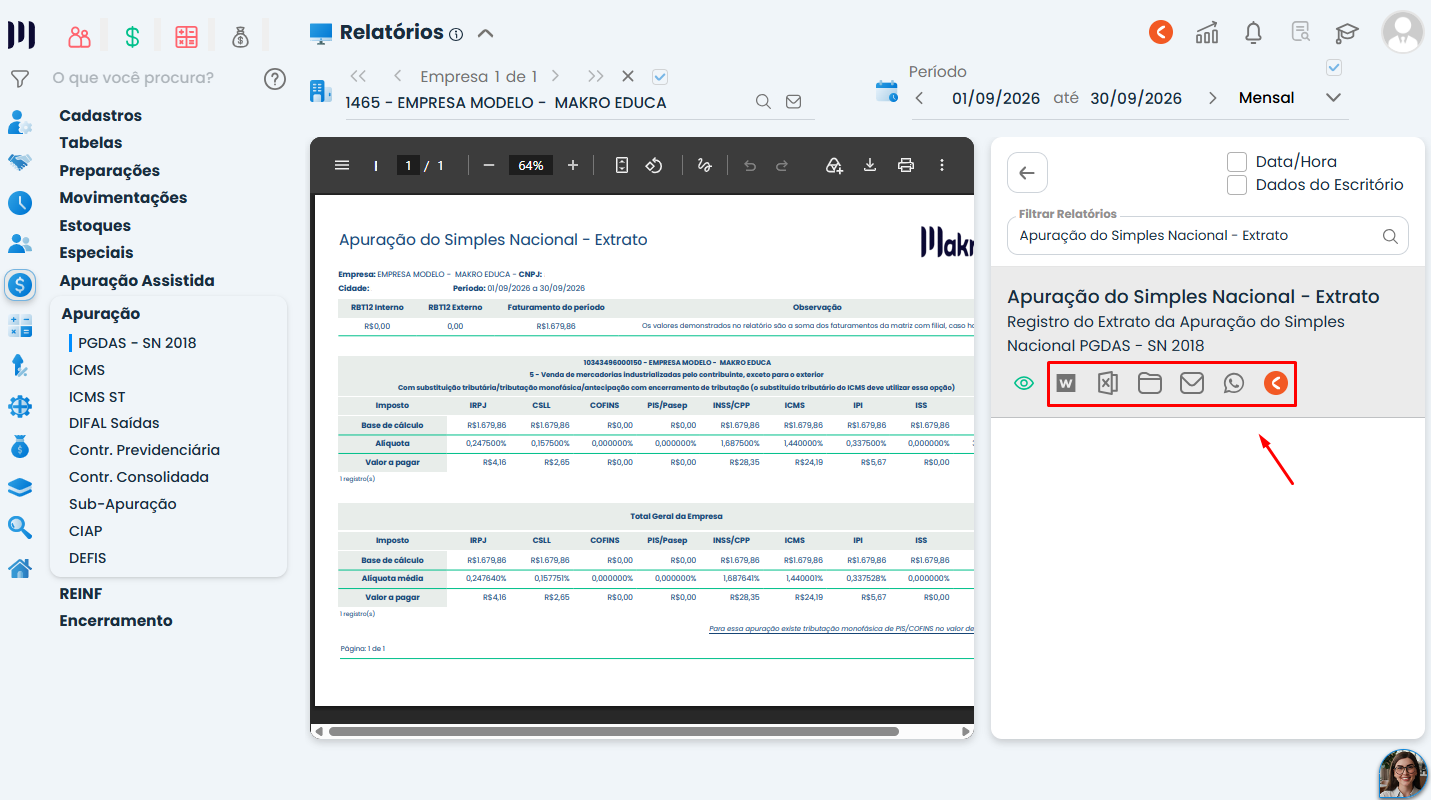
Task: Enable the Data/Hora checkbox
Action: [1237, 161]
